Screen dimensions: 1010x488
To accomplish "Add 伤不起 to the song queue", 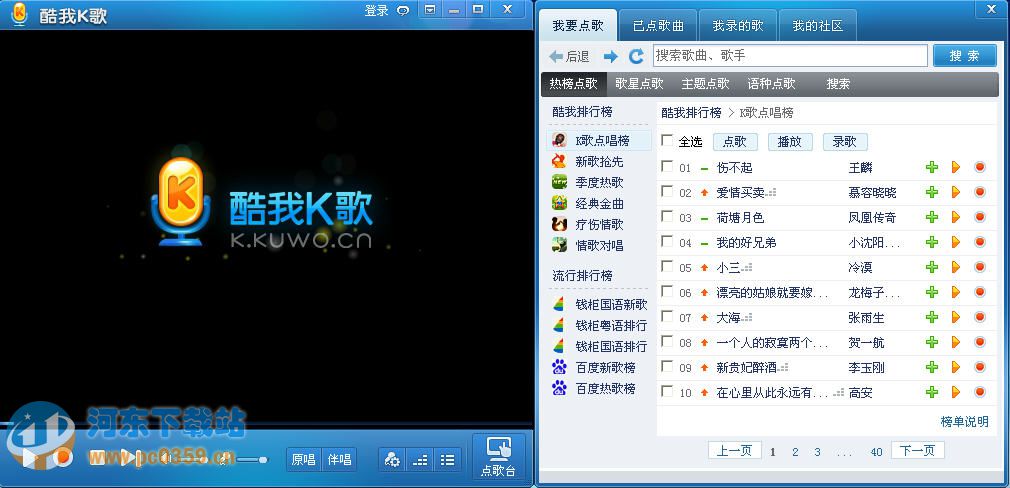I will (931, 167).
